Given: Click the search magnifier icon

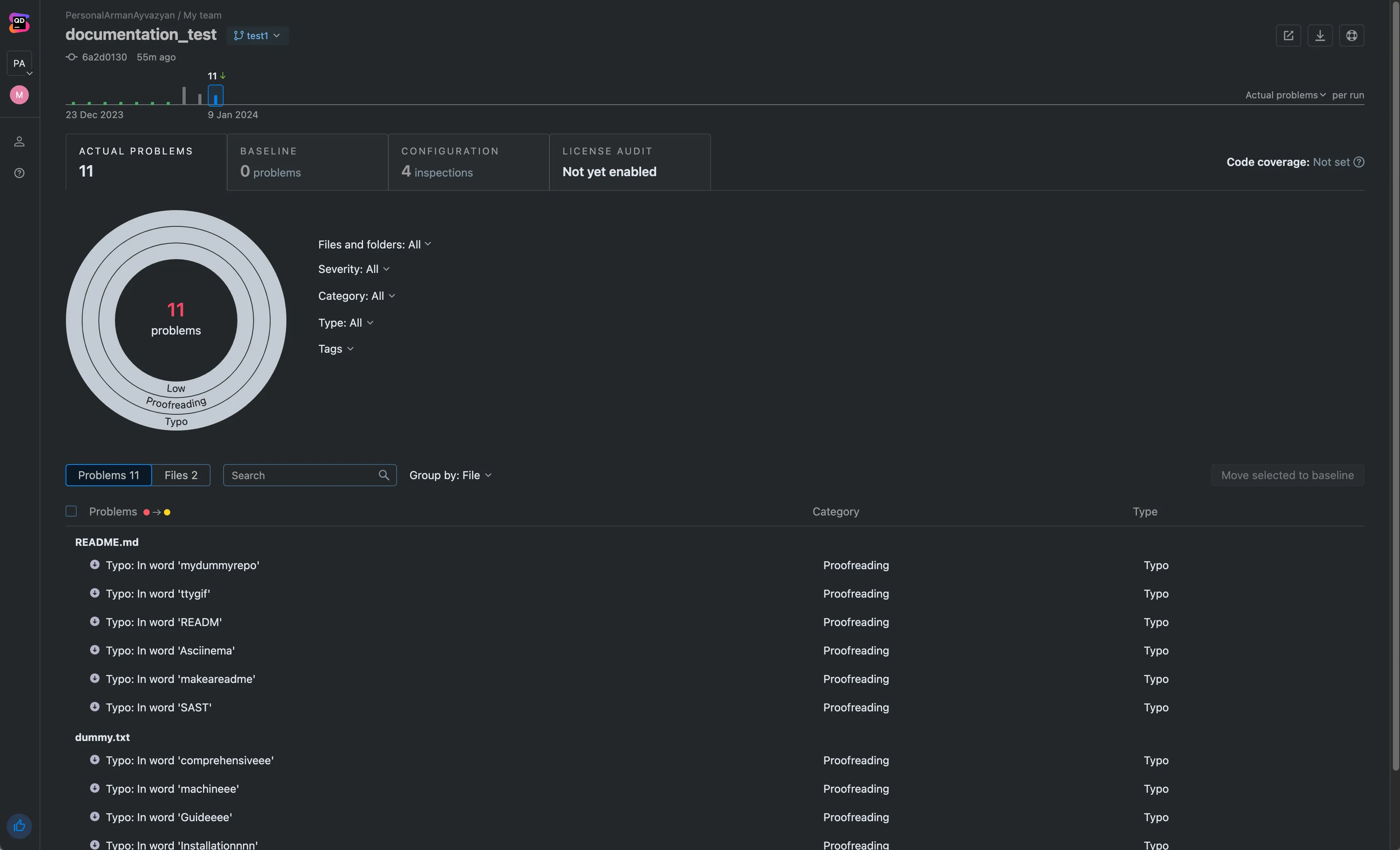Looking at the screenshot, I should [384, 475].
